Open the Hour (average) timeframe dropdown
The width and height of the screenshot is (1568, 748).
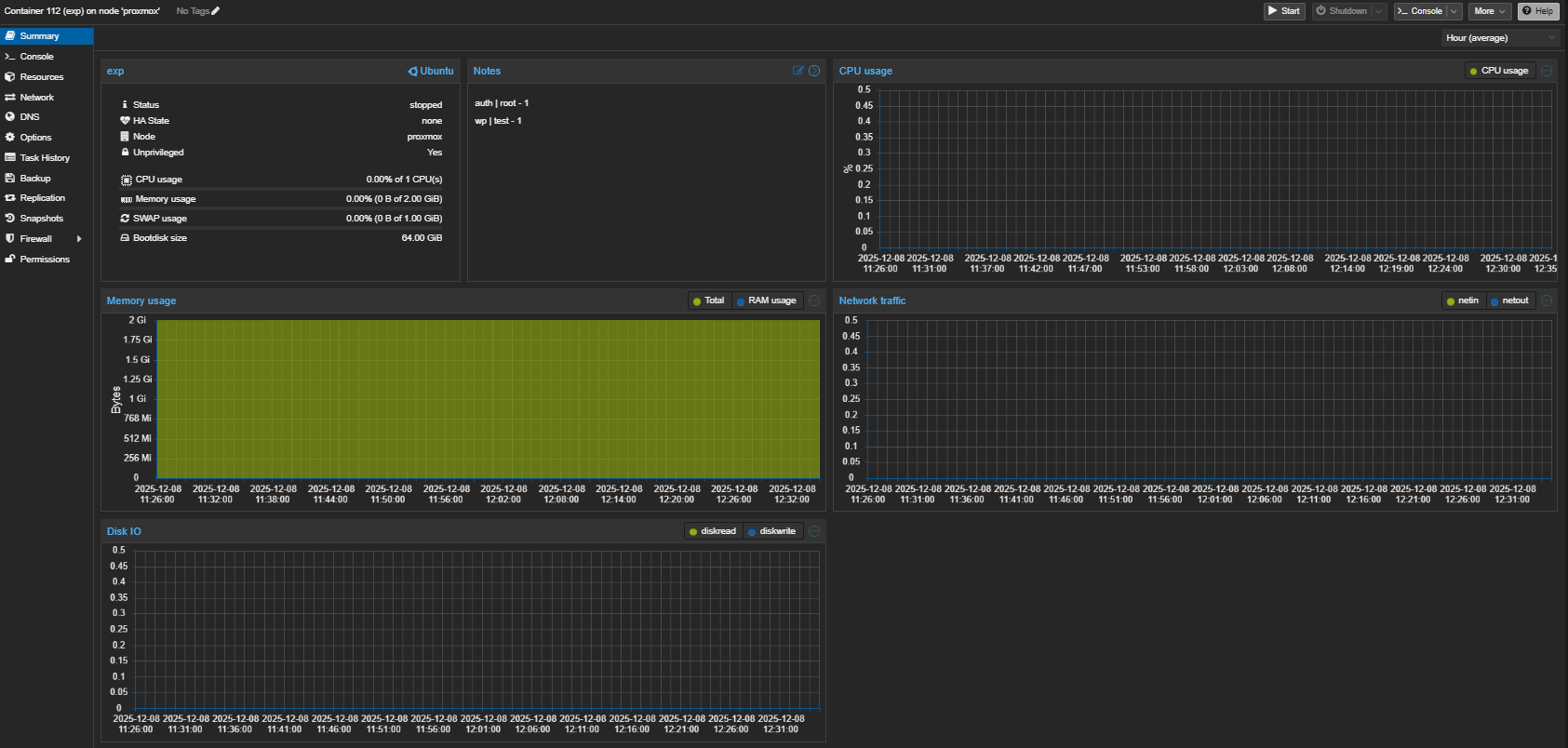point(1499,38)
